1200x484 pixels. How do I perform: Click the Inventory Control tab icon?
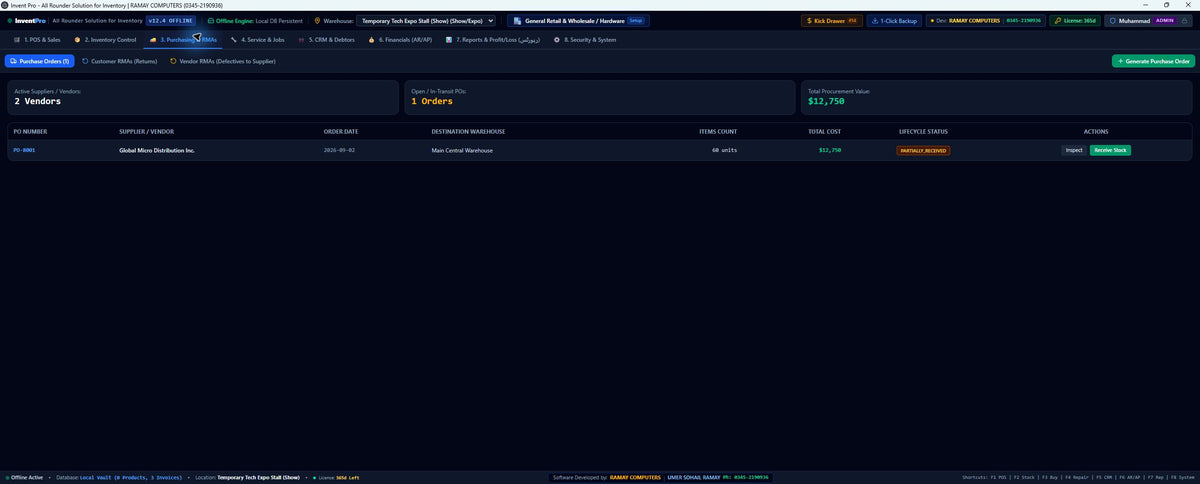coord(78,40)
